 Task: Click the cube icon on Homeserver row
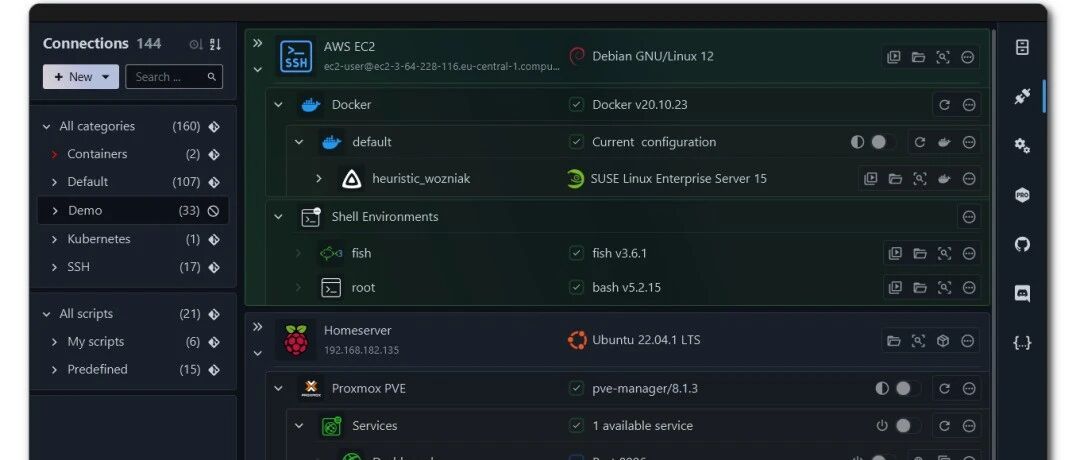tap(943, 341)
